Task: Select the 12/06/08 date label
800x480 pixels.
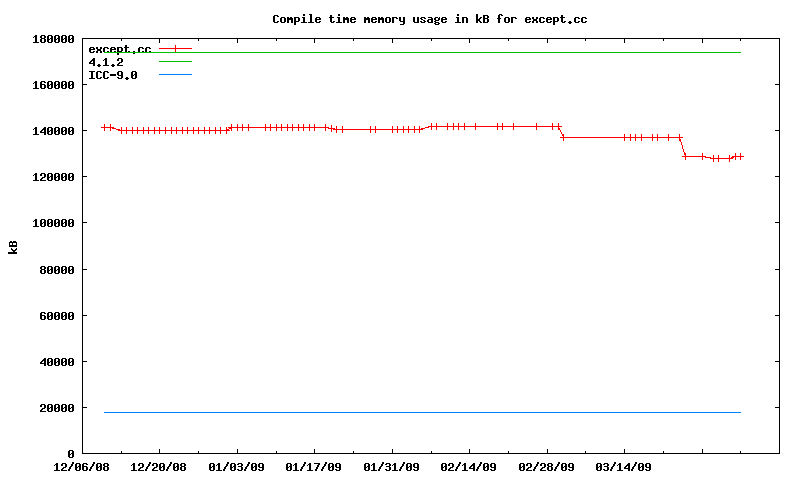Action: pyautogui.click(x=82, y=467)
